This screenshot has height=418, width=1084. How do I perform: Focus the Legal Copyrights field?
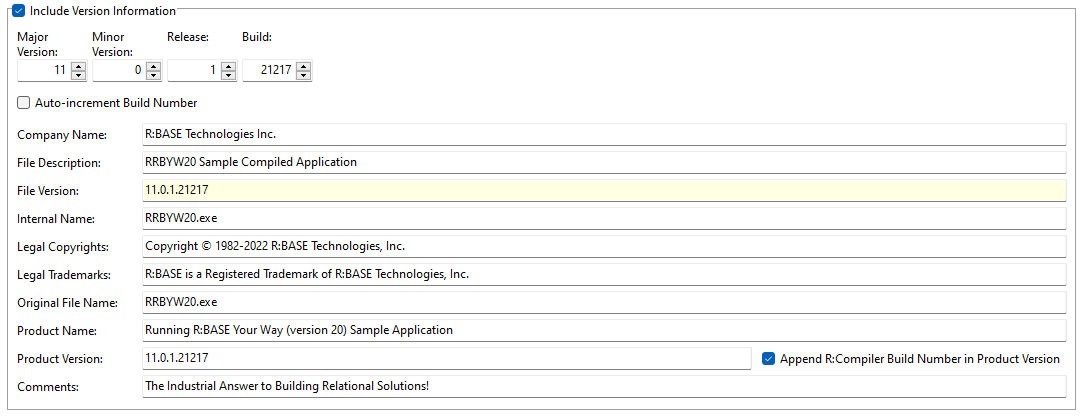click(604, 246)
